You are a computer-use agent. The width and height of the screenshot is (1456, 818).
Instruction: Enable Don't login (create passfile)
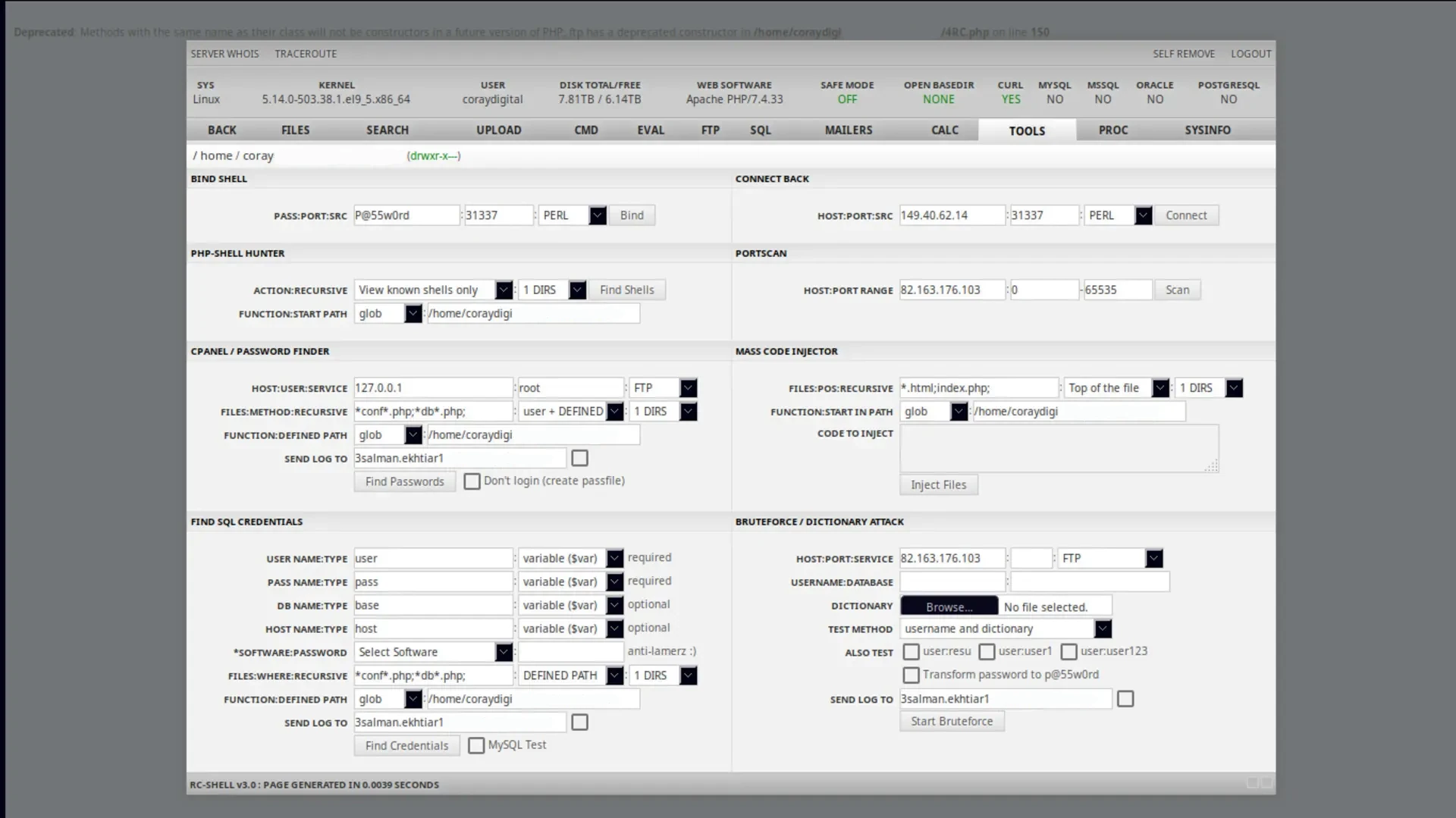[472, 481]
